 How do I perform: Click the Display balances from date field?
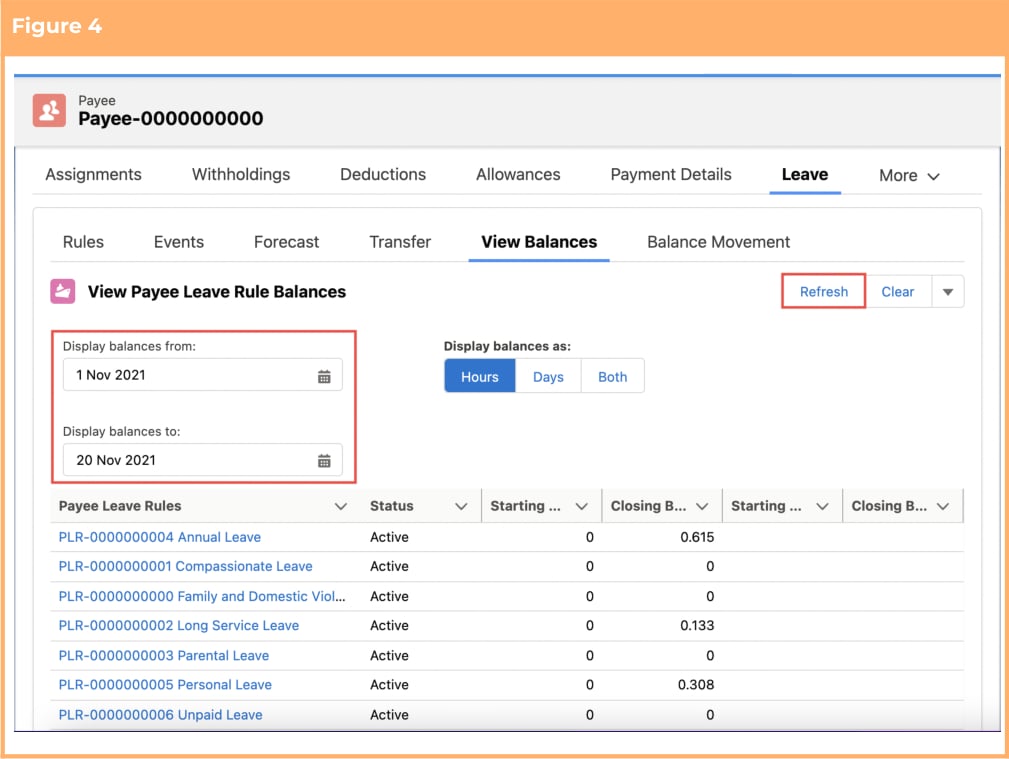pos(203,375)
